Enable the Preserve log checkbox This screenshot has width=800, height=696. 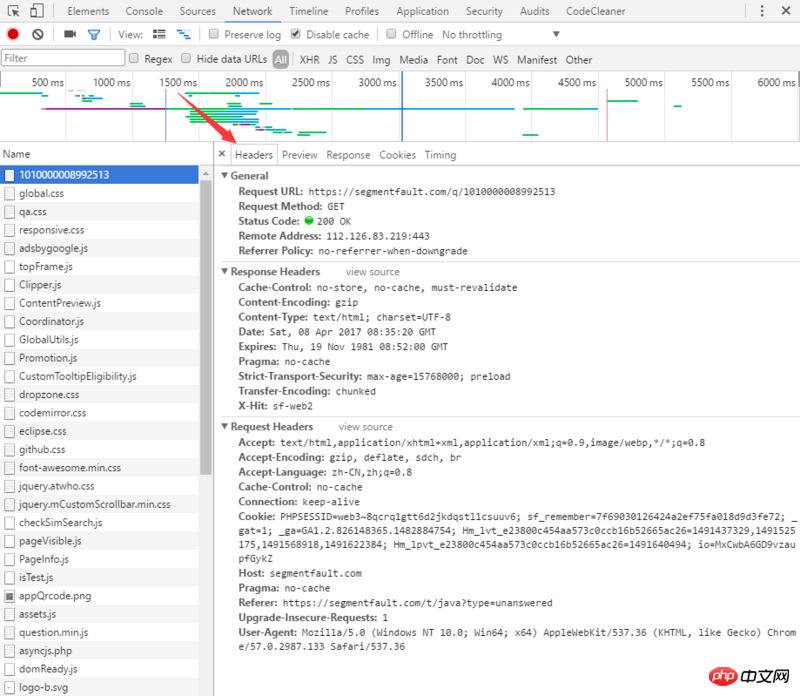(x=215, y=35)
